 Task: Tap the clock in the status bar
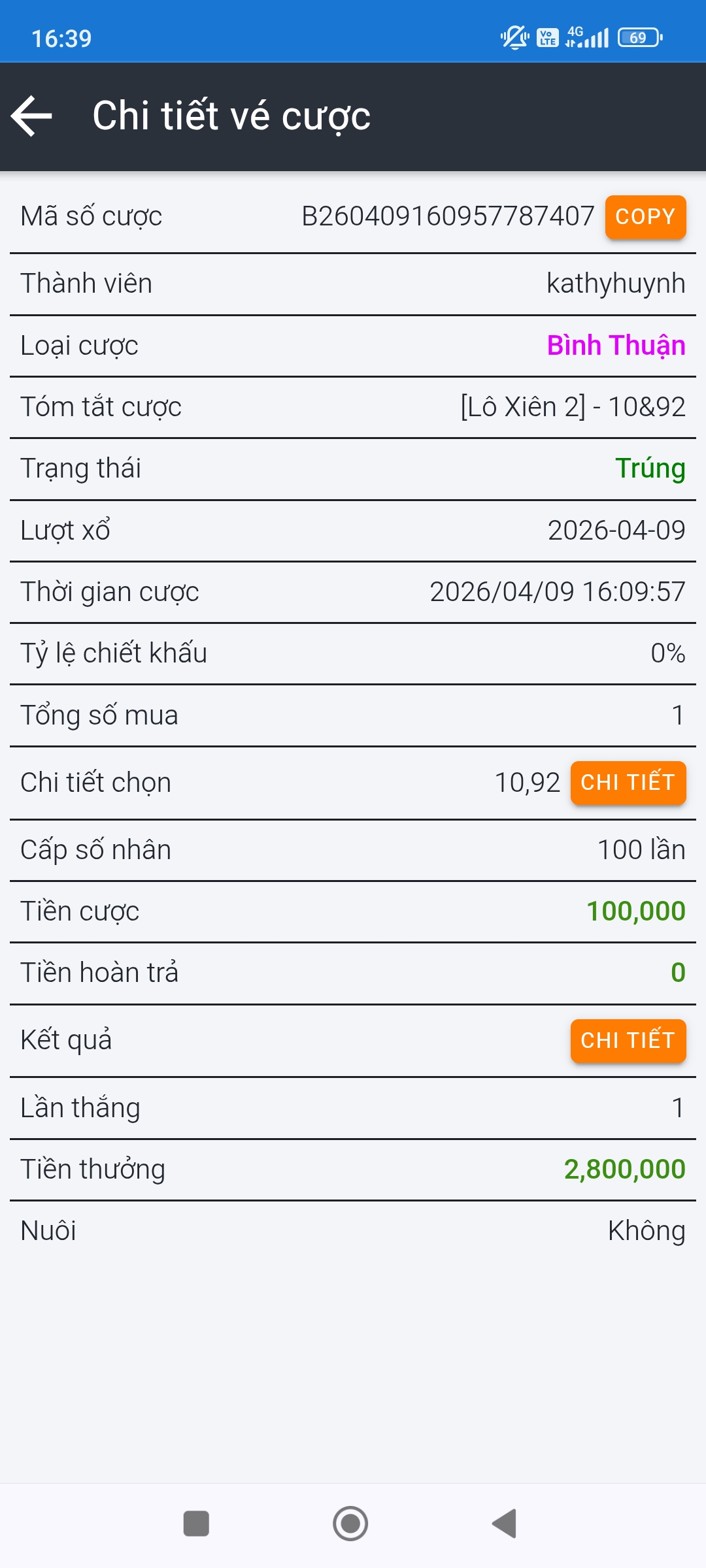coord(61,39)
